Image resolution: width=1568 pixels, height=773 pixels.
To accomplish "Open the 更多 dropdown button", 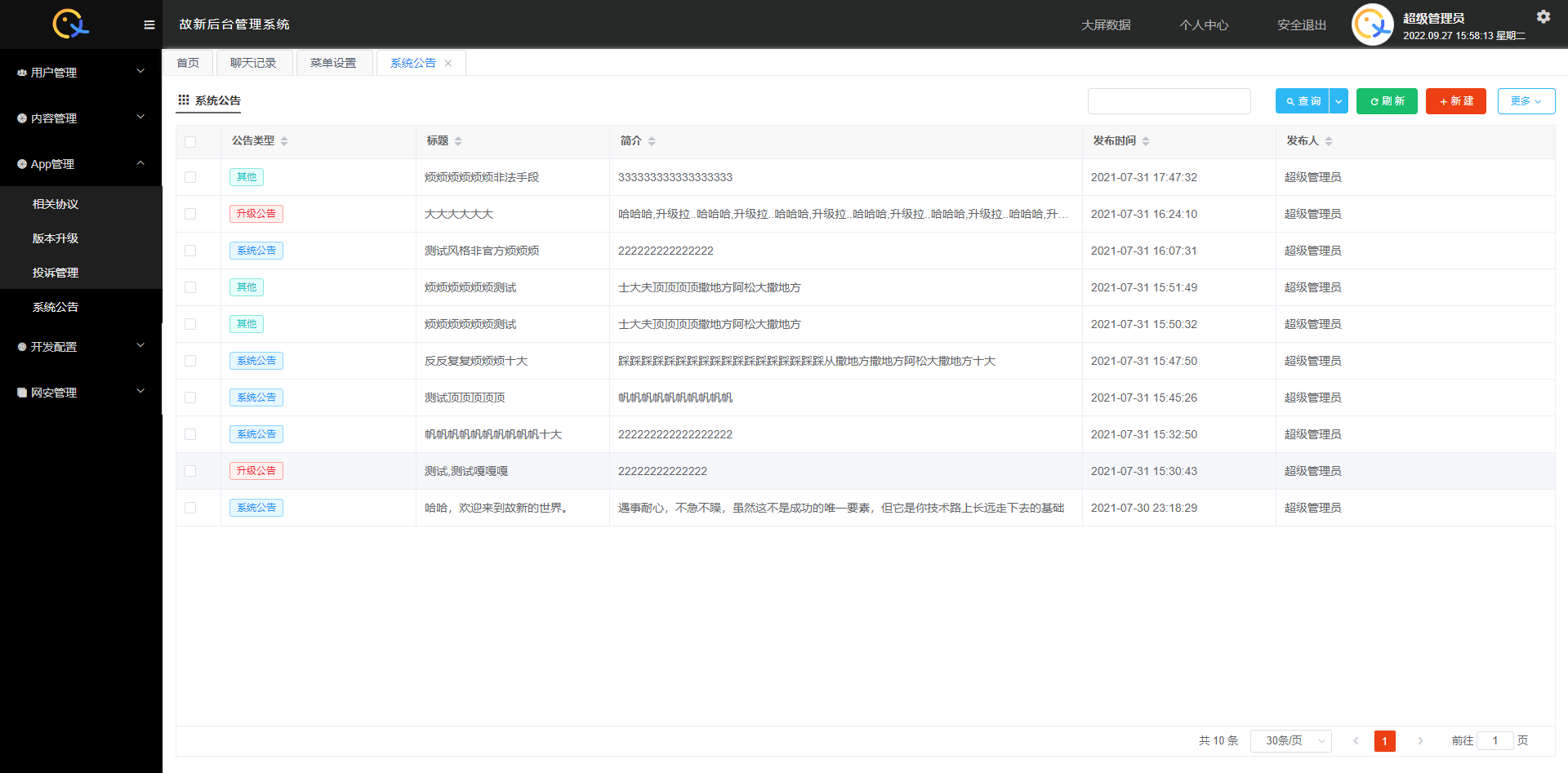I will tap(1526, 101).
